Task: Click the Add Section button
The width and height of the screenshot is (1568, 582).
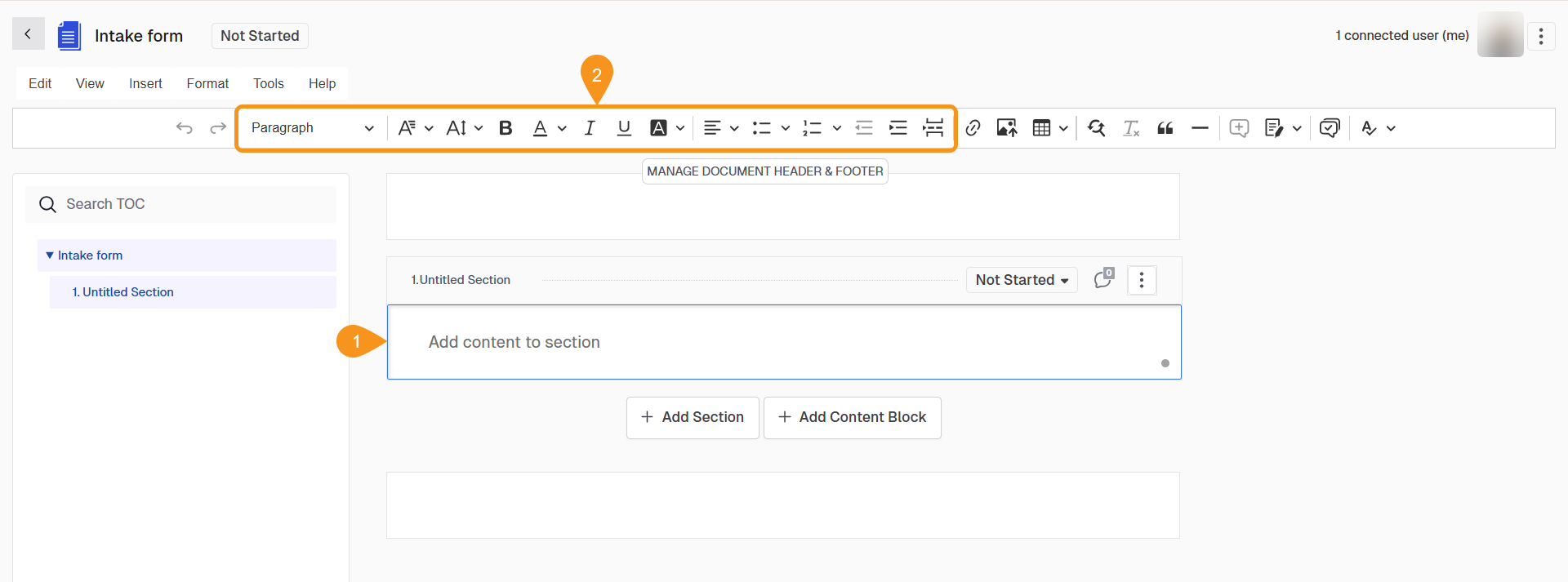Action: tap(693, 417)
